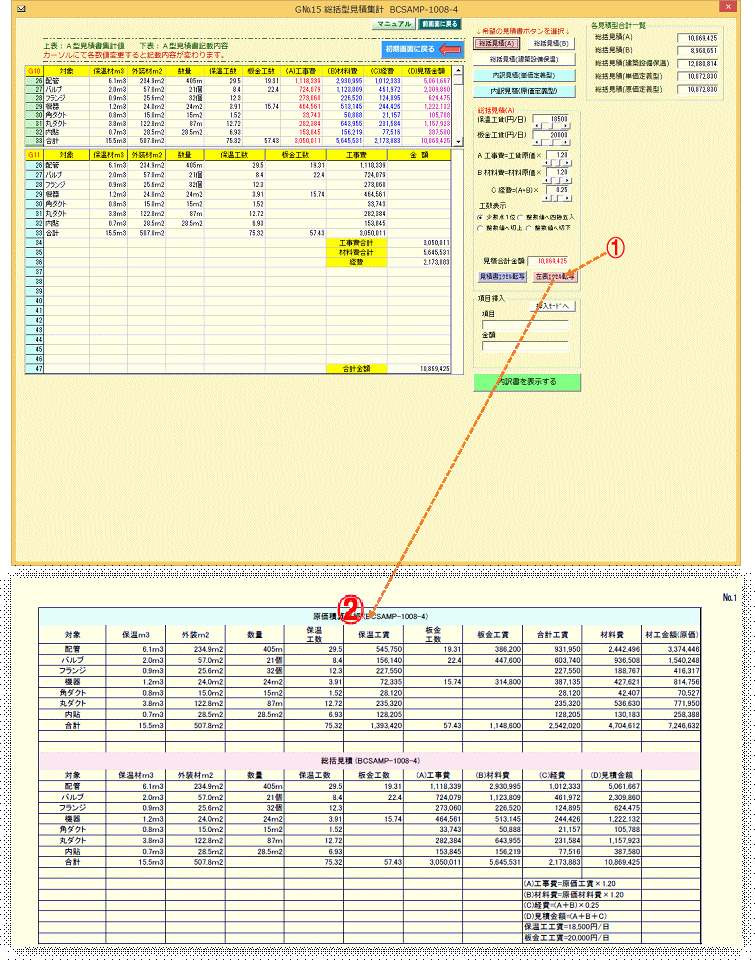Image resolution: width=755 pixels, height=960 pixels.
Task: Choose the 整数値へ切上 radio option
Action: 482,227
